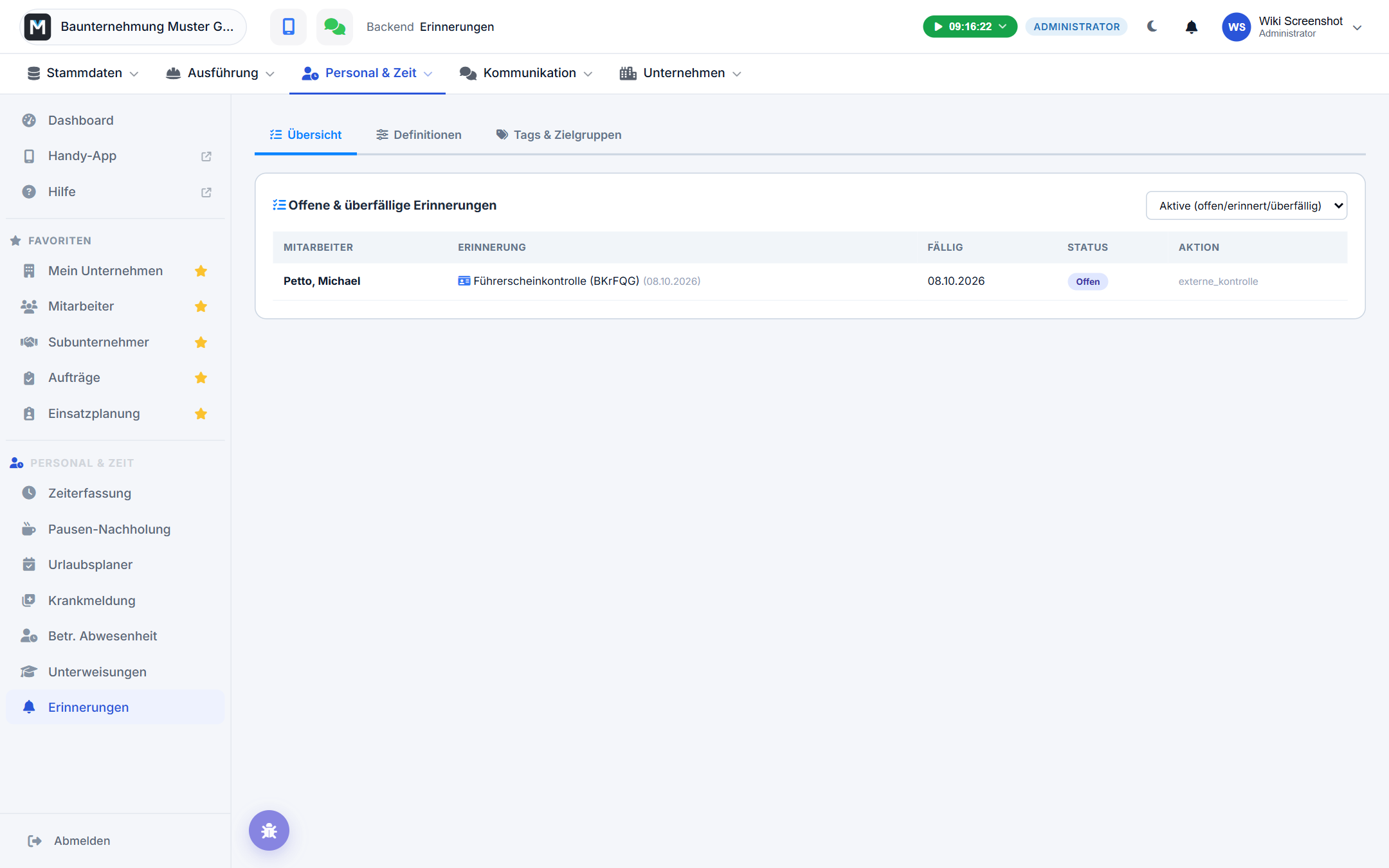Click the company logo M icon
The width and height of the screenshot is (1389, 868).
coord(38,26)
